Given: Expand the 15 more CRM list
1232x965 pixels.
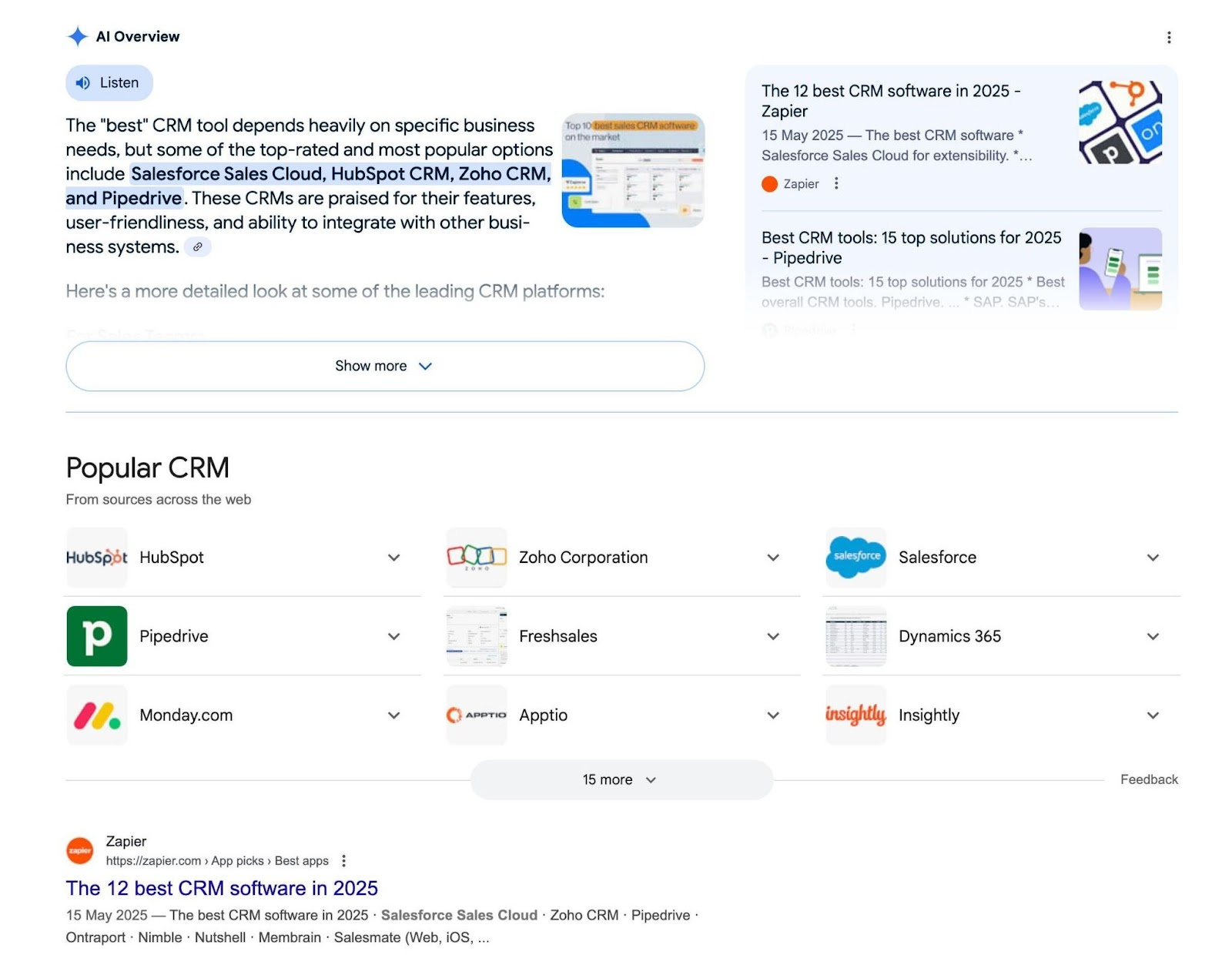Looking at the screenshot, I should tap(621, 779).
